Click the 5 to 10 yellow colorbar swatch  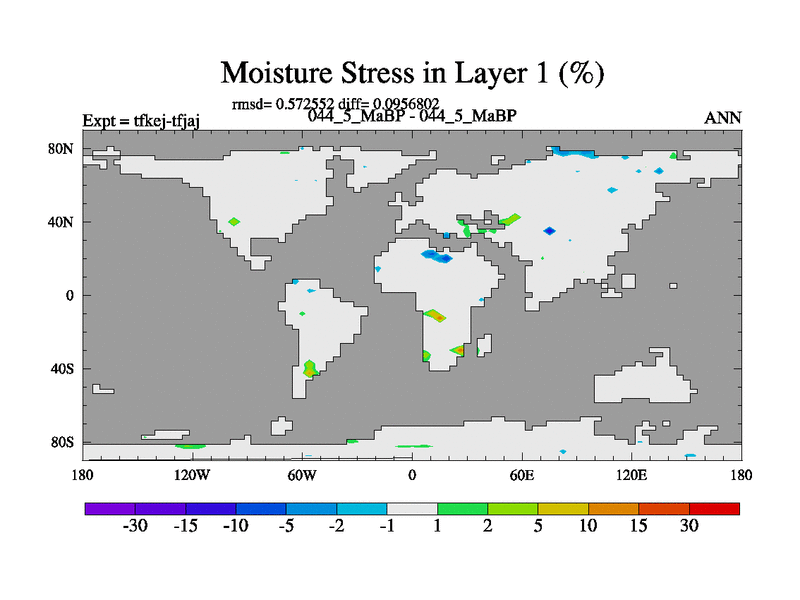563,509
